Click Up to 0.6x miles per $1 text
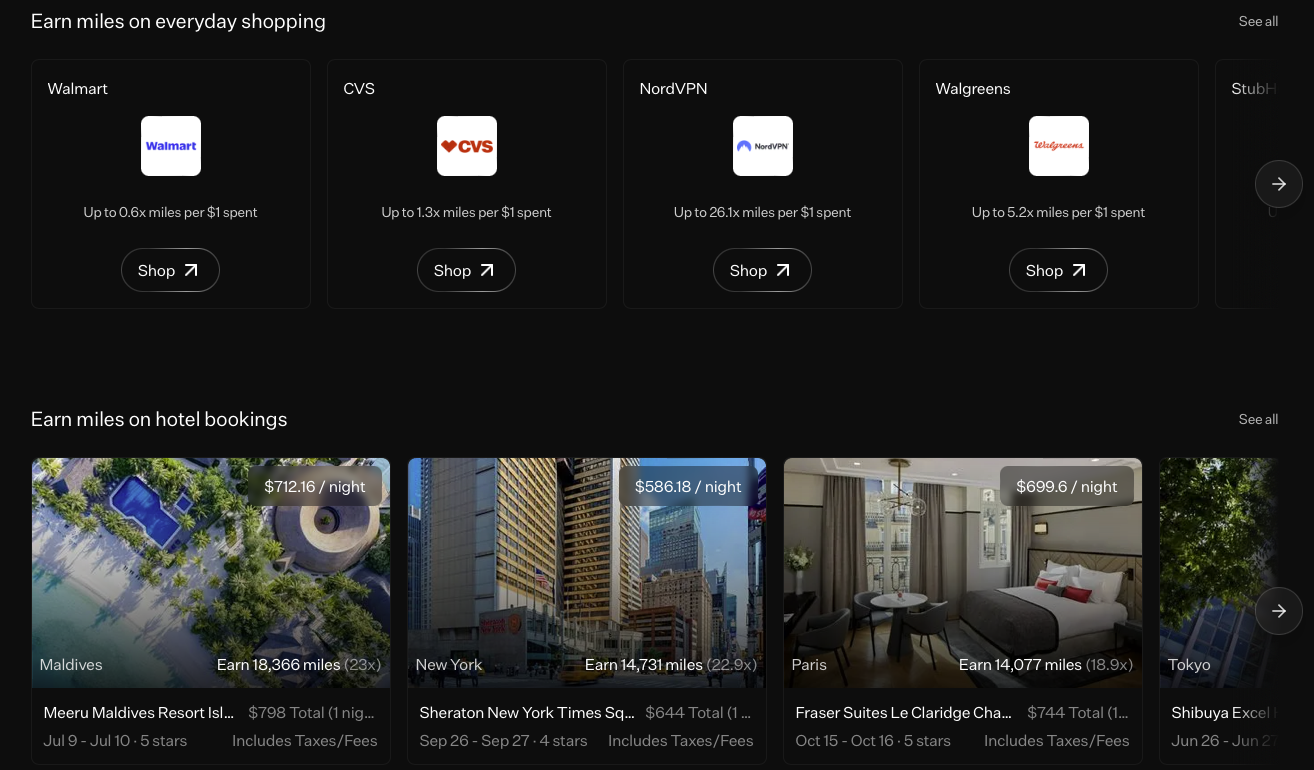 click(171, 212)
